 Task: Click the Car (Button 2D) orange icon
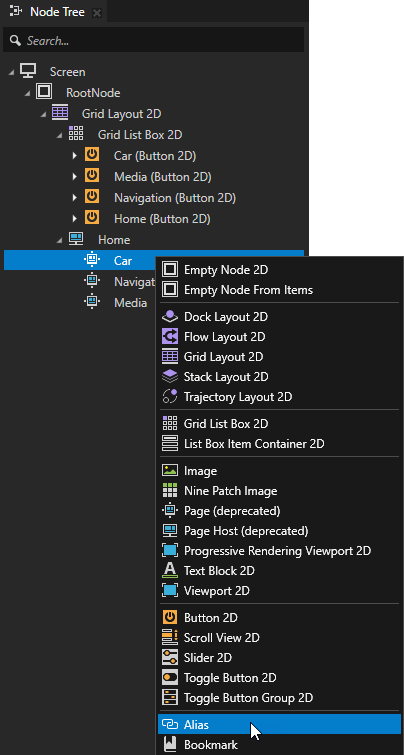coord(91,155)
